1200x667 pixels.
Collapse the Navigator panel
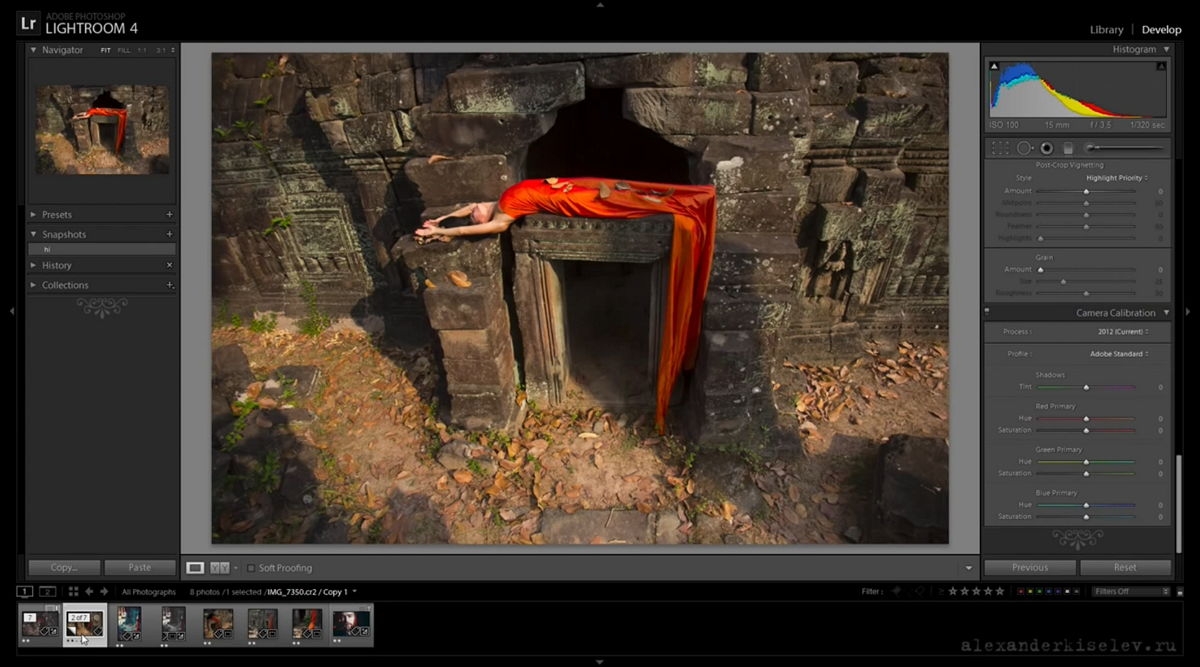[x=33, y=49]
